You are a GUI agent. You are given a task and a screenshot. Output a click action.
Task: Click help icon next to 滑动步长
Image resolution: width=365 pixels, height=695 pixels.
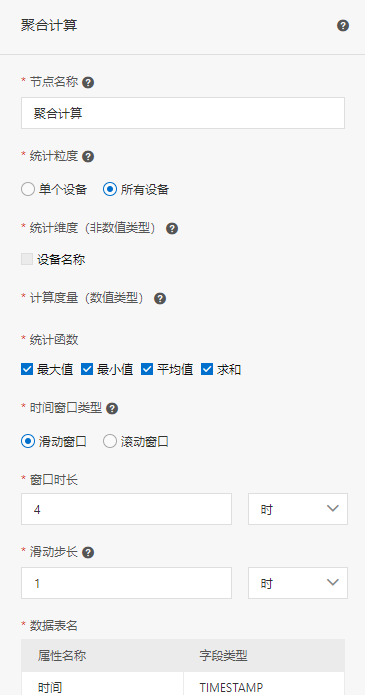point(88,553)
